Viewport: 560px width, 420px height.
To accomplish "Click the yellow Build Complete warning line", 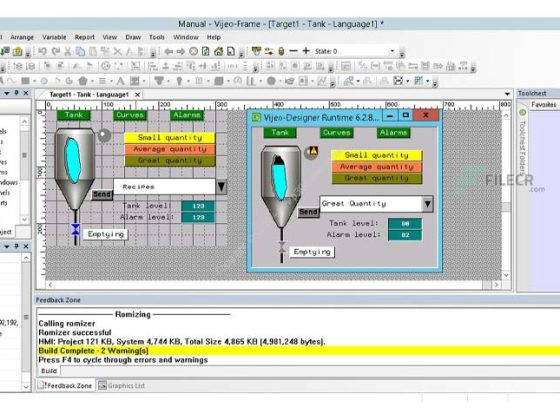I will (x=299, y=350).
